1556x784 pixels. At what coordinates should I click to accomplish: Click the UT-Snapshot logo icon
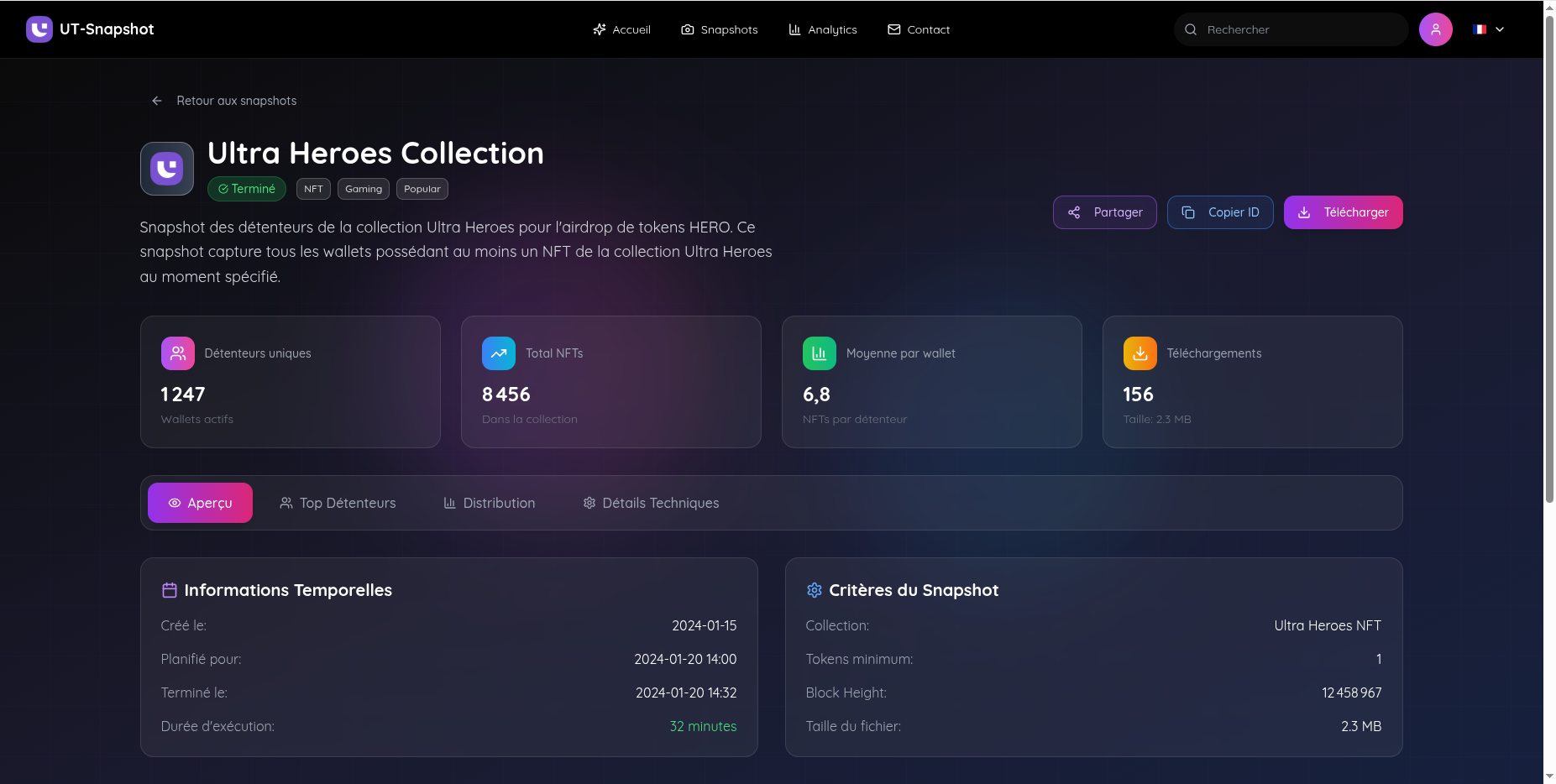[39, 29]
